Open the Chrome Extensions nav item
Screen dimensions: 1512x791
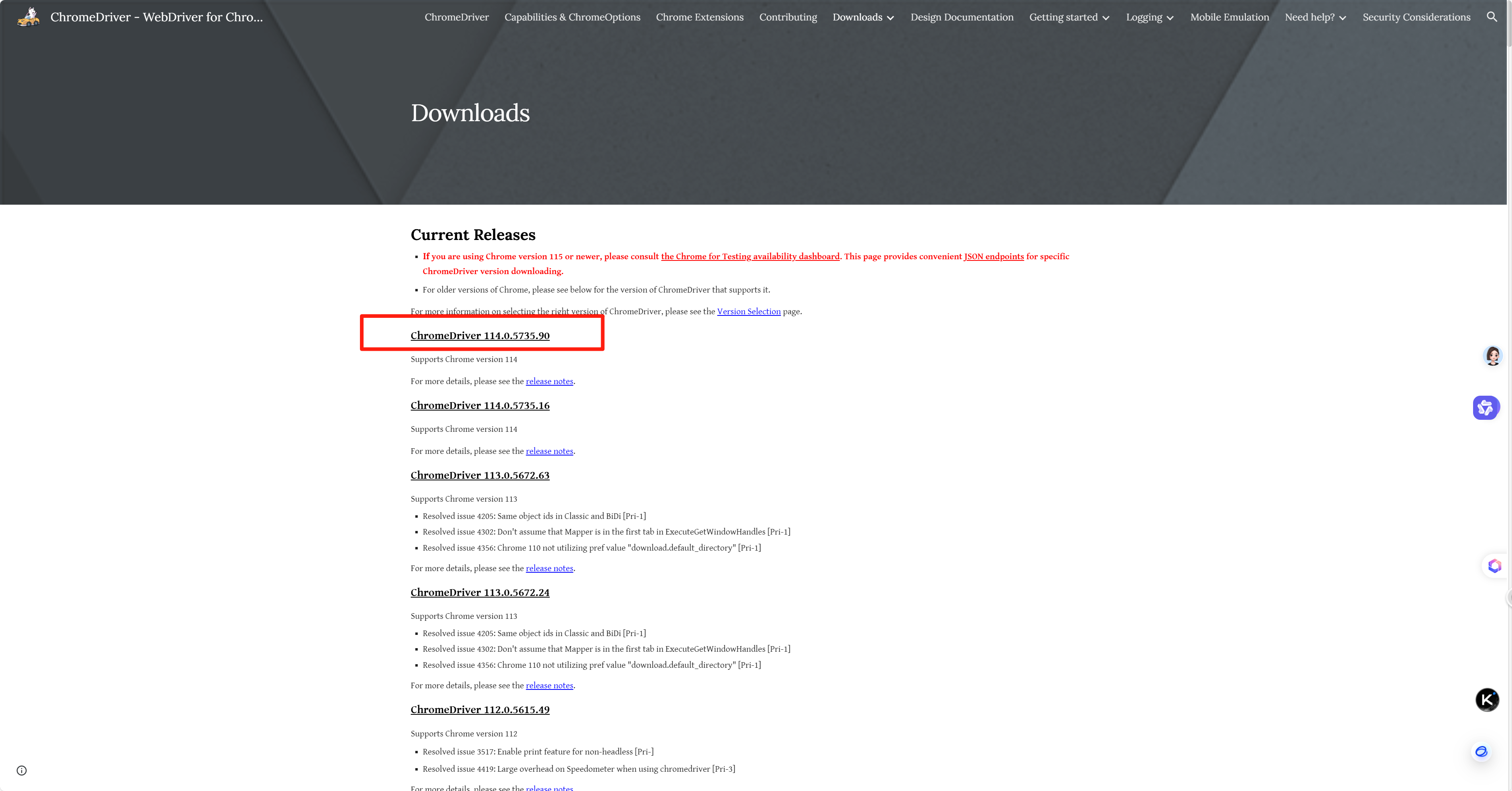tap(700, 17)
